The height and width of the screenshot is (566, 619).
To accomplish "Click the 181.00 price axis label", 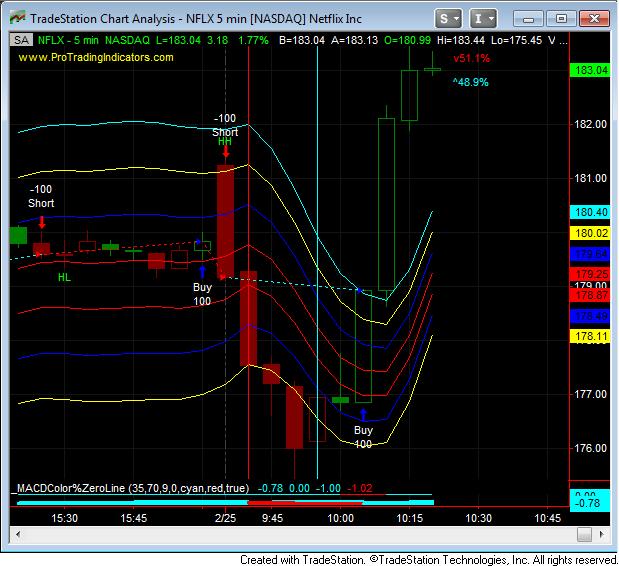I will pos(591,178).
